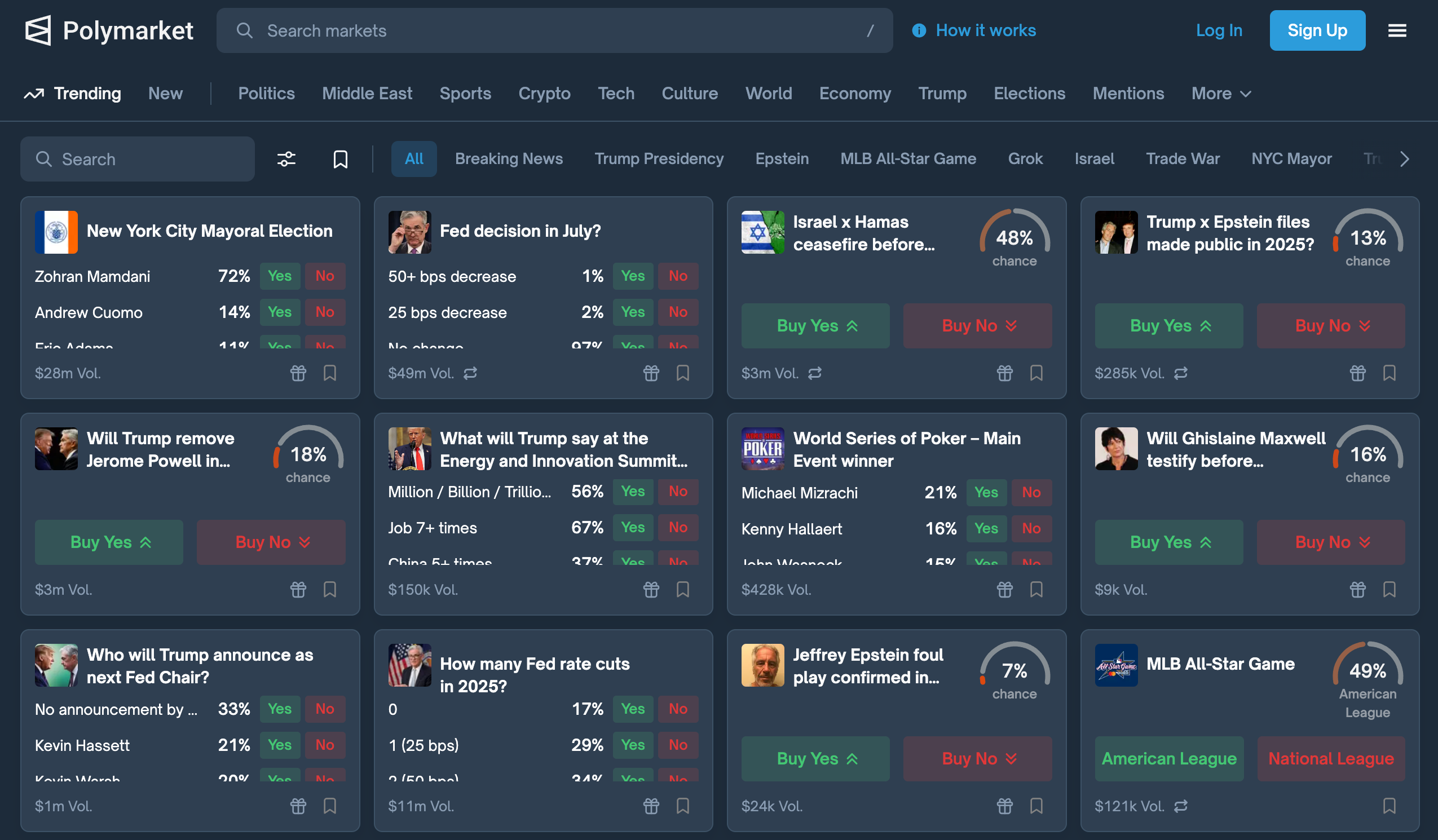Click the repeat icon beside $3m Vol. Israel
The height and width of the screenshot is (840, 1438).
click(815, 373)
